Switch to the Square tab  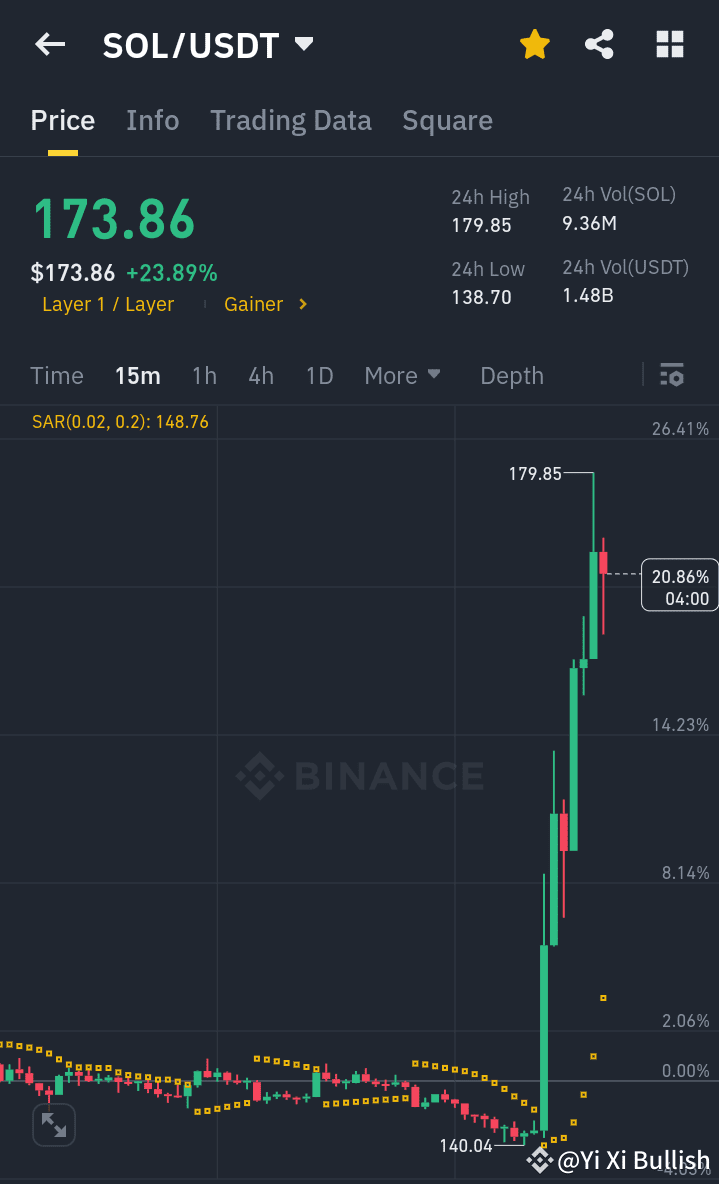[447, 120]
